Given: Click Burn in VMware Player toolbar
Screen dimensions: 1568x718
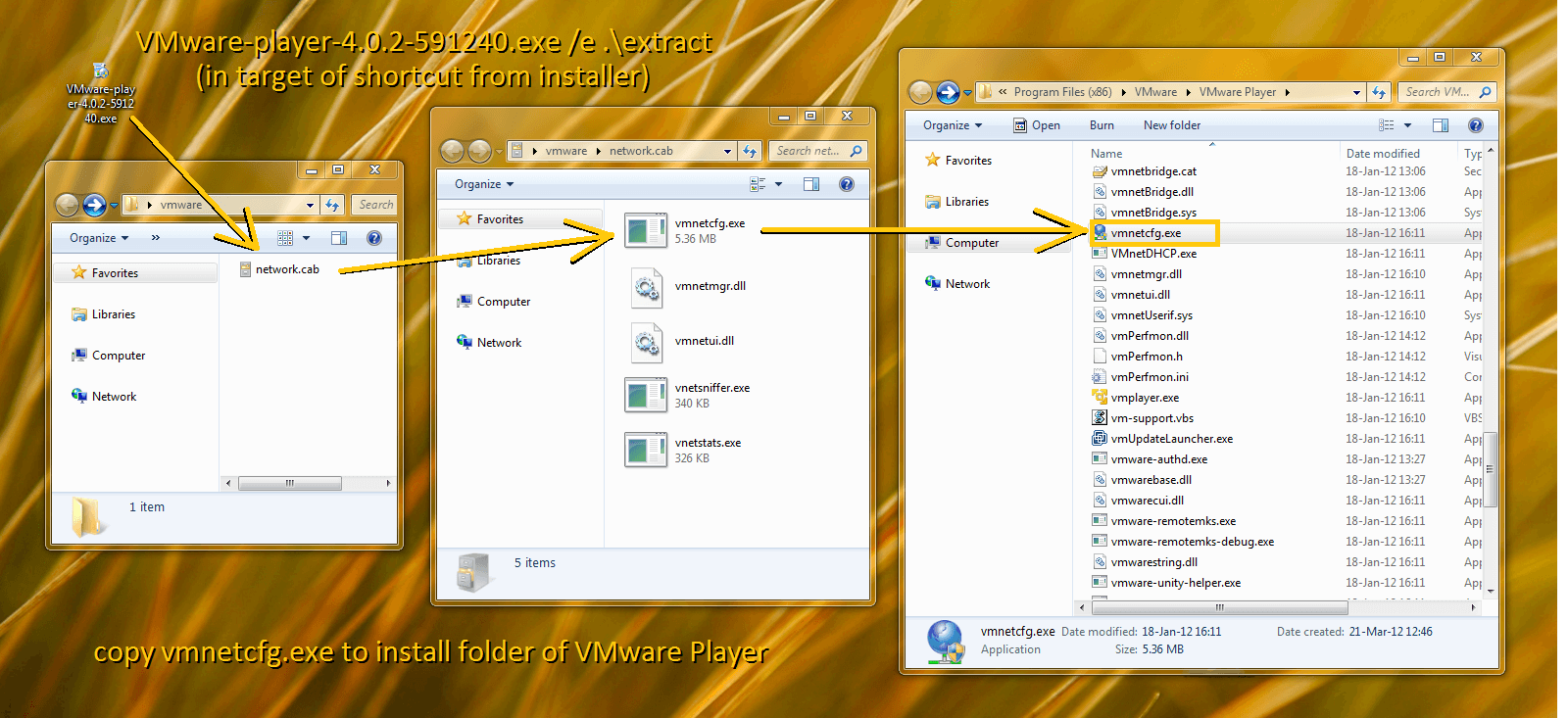Looking at the screenshot, I should click(x=1102, y=125).
